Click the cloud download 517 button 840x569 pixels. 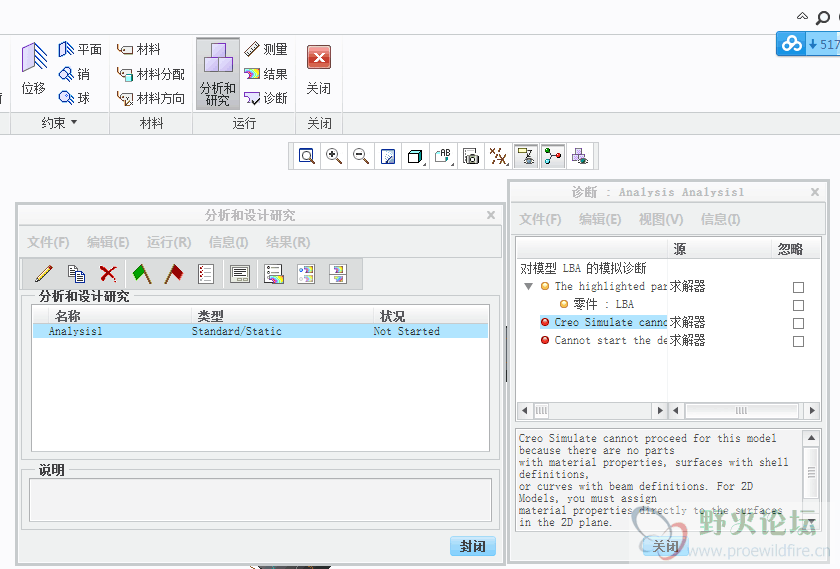pyautogui.click(x=808, y=44)
